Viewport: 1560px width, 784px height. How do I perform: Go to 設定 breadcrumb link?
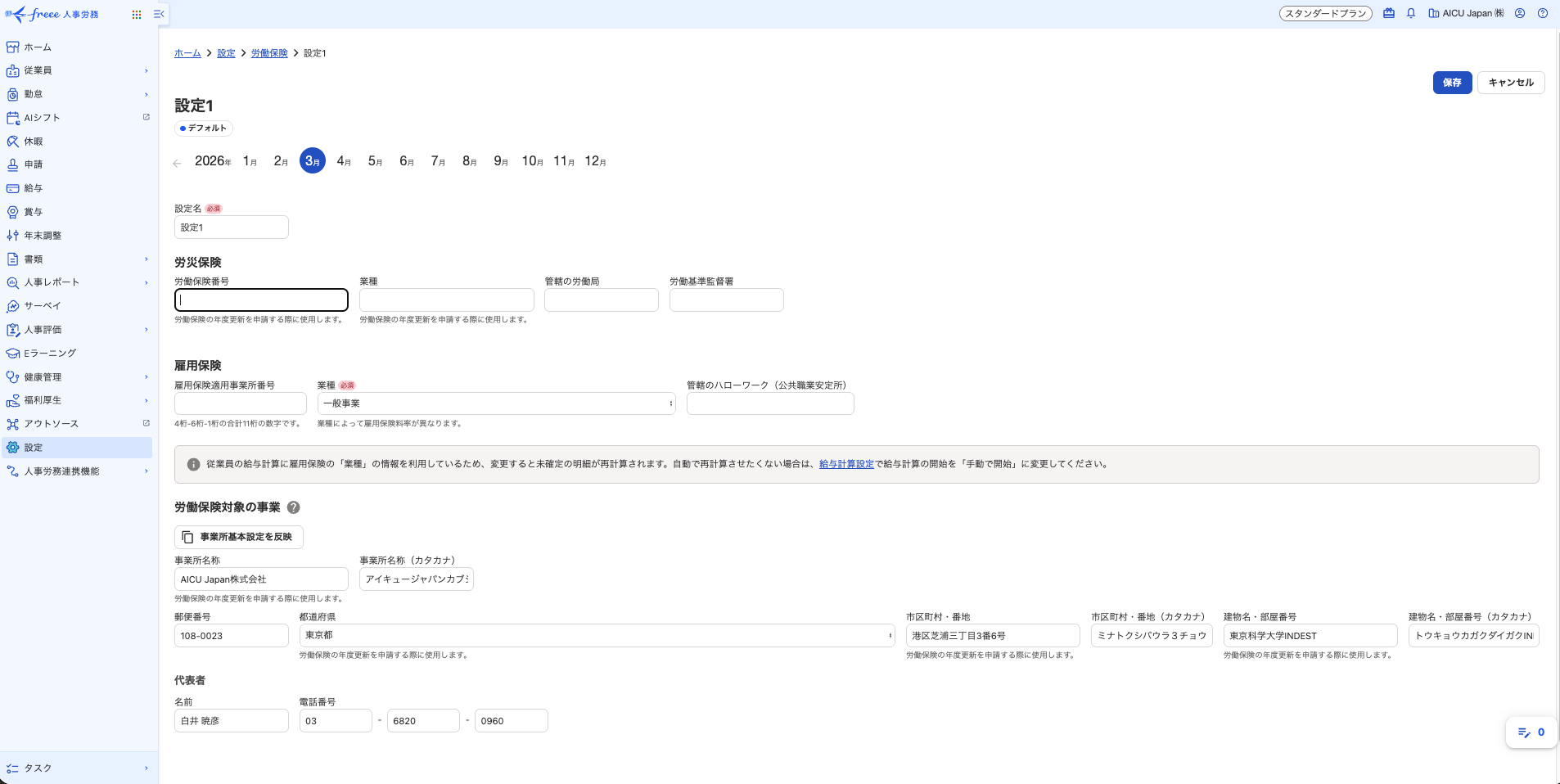click(x=226, y=53)
